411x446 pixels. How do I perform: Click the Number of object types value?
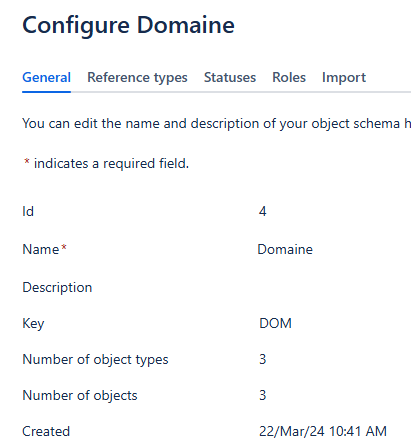pyautogui.click(x=263, y=359)
